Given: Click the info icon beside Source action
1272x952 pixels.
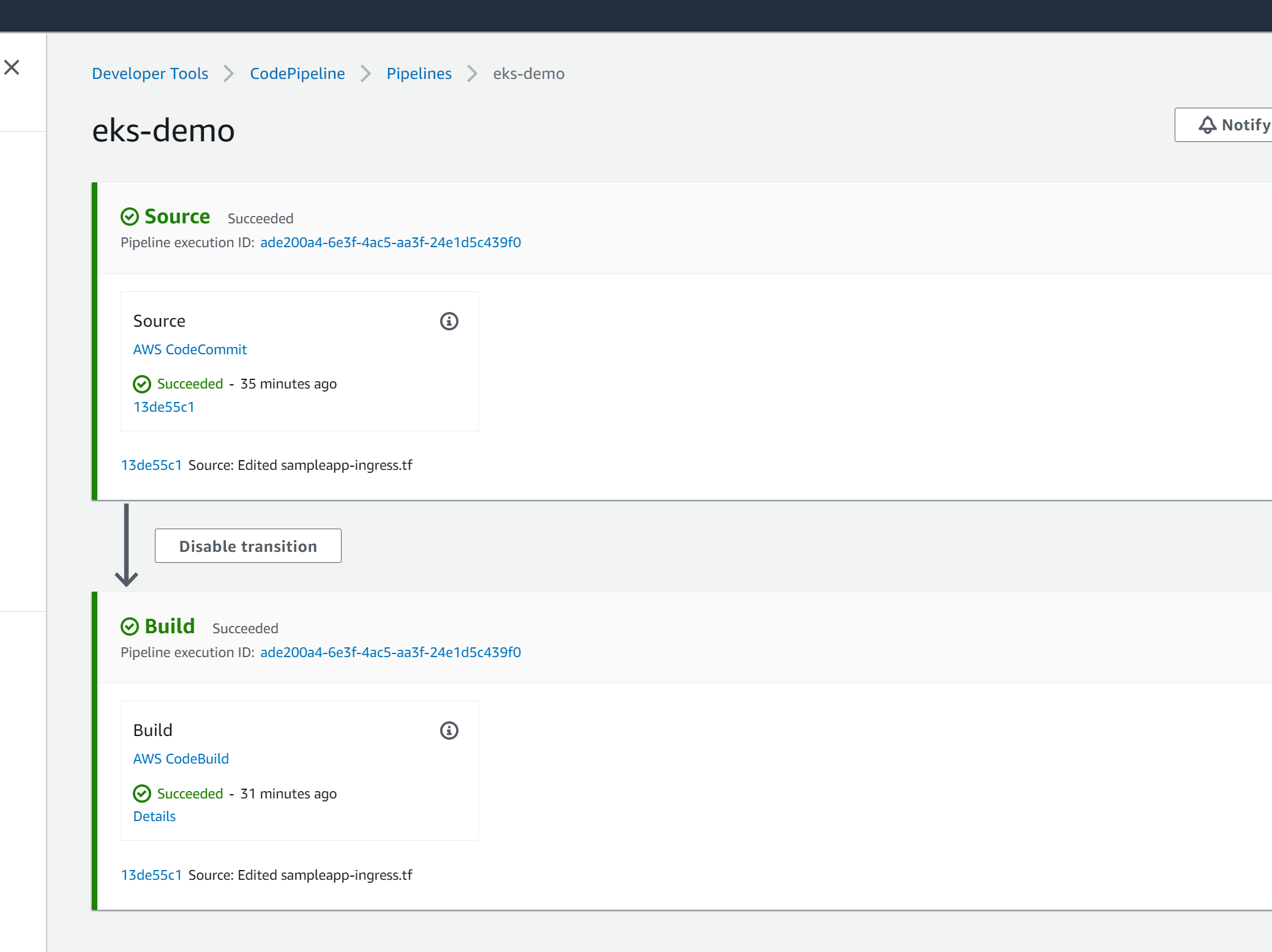Looking at the screenshot, I should pyautogui.click(x=449, y=321).
